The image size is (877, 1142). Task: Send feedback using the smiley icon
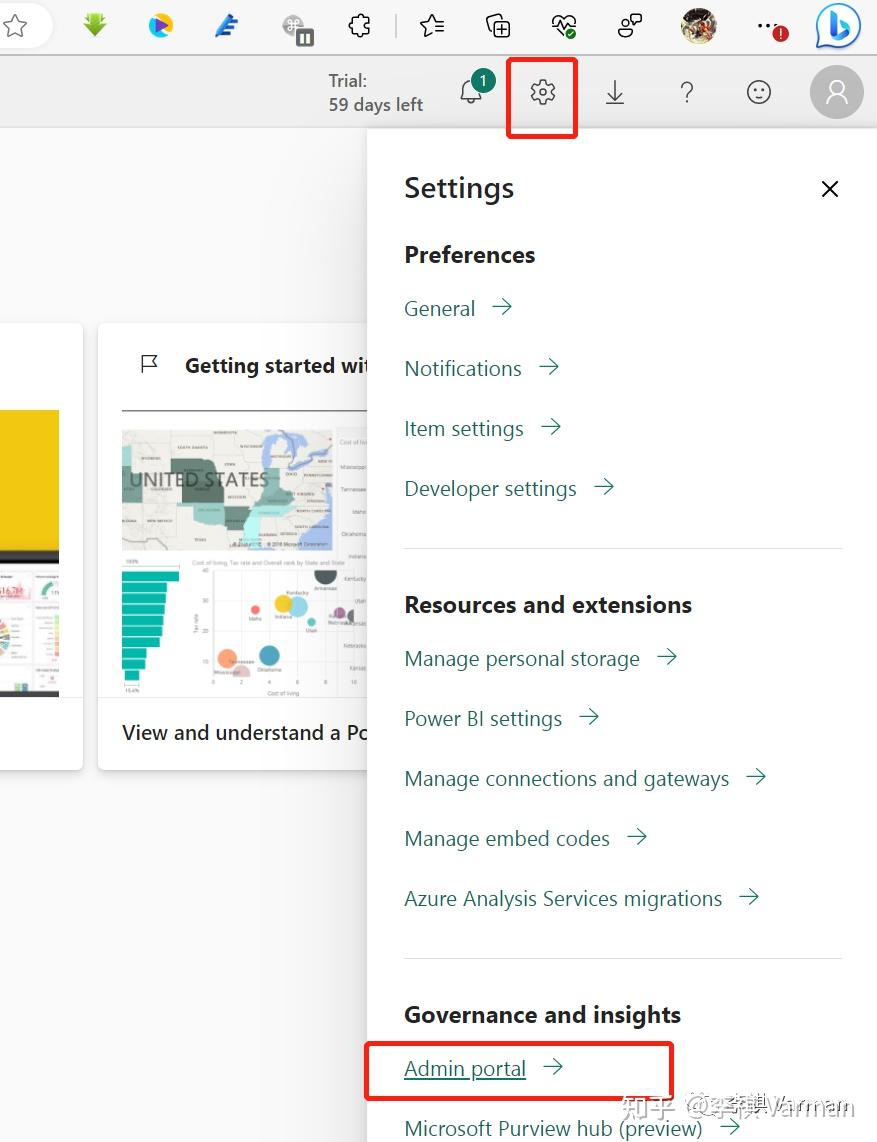point(758,92)
